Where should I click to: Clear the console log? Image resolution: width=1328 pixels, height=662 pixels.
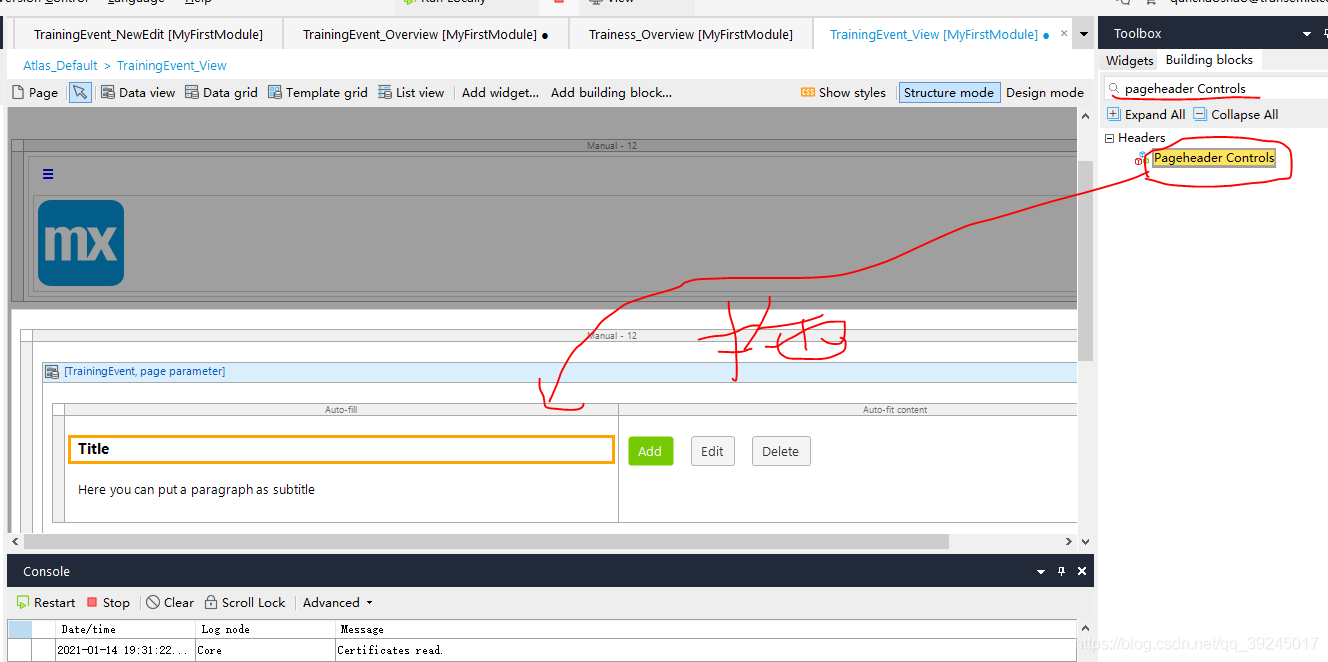click(x=170, y=603)
